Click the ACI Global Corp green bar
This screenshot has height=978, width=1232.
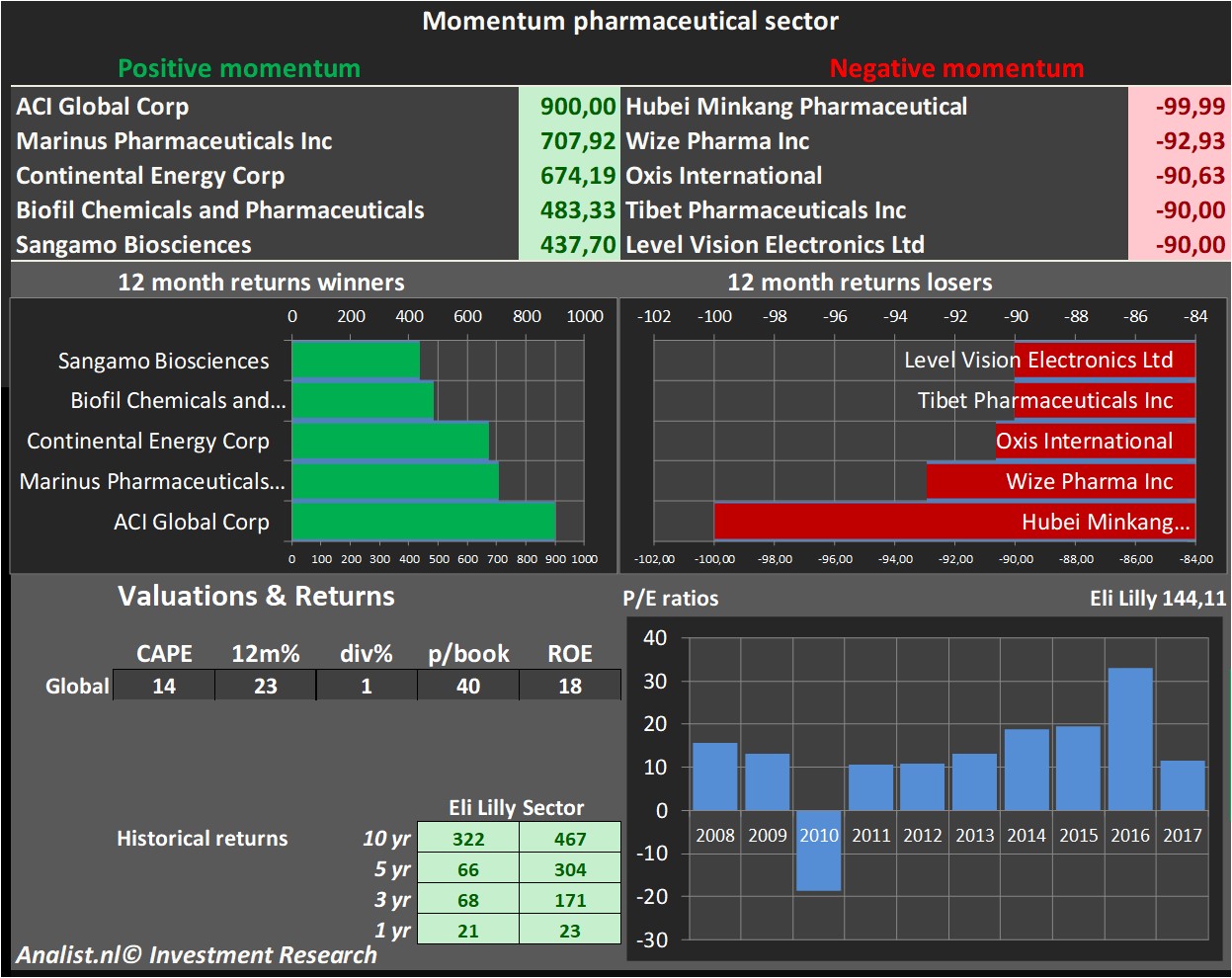tap(423, 521)
